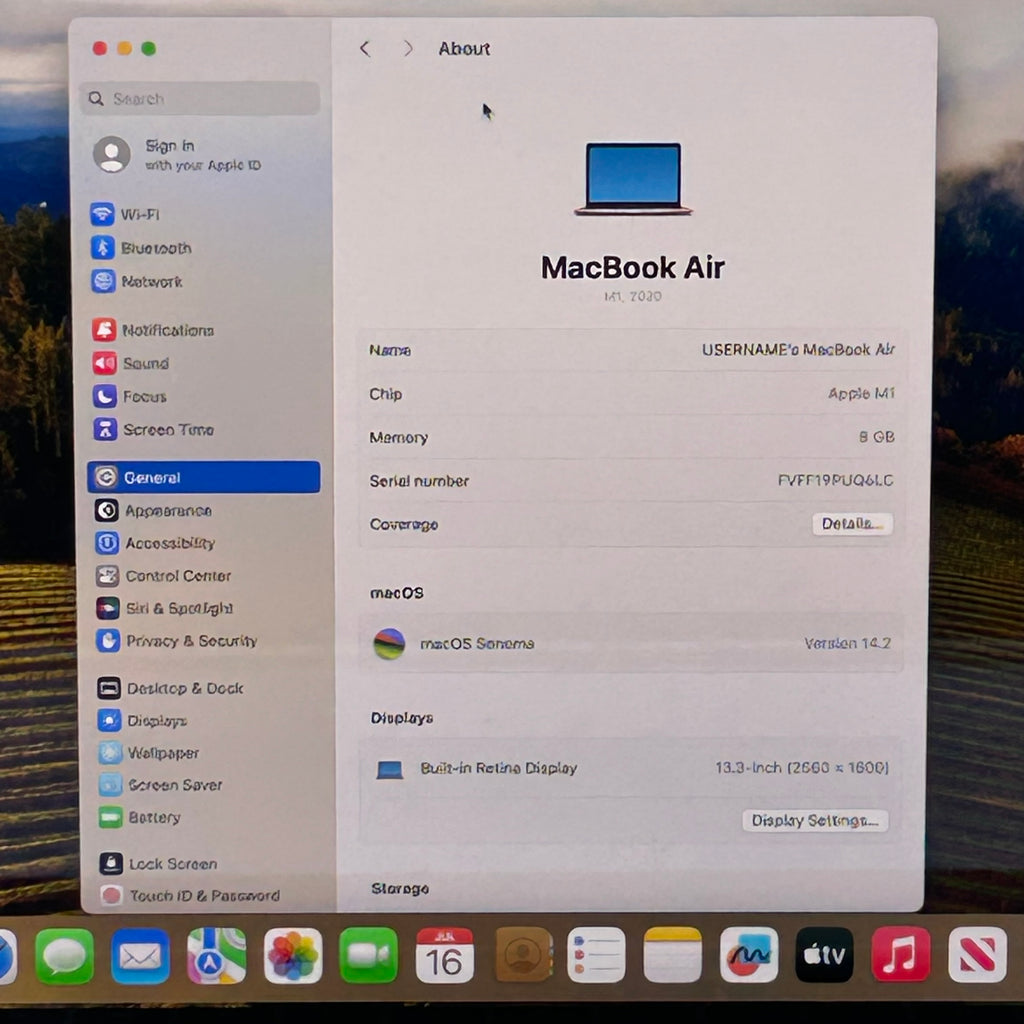The width and height of the screenshot is (1024, 1024).
Task: Go forward with the right chevron
Action: 408,49
